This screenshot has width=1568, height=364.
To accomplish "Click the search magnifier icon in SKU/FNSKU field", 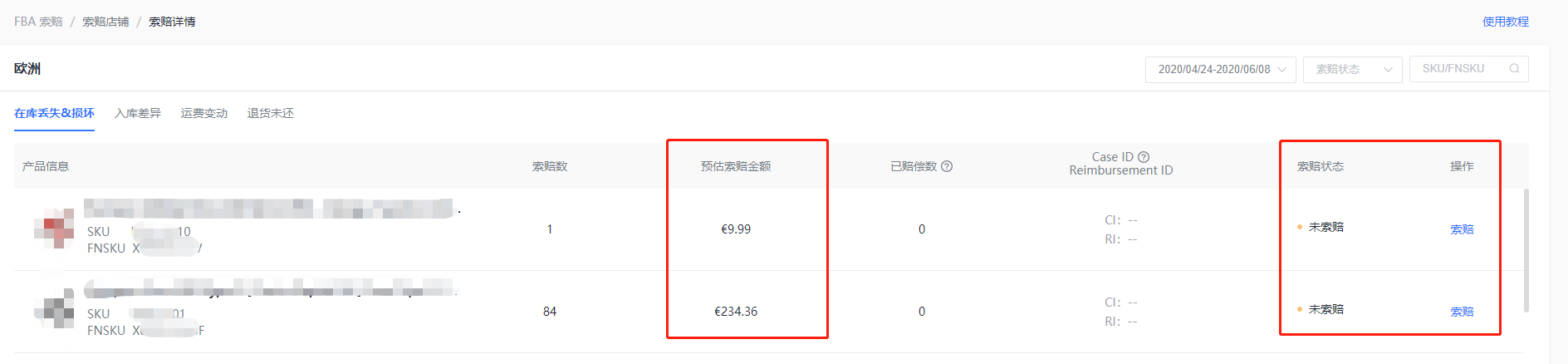I will (1514, 69).
